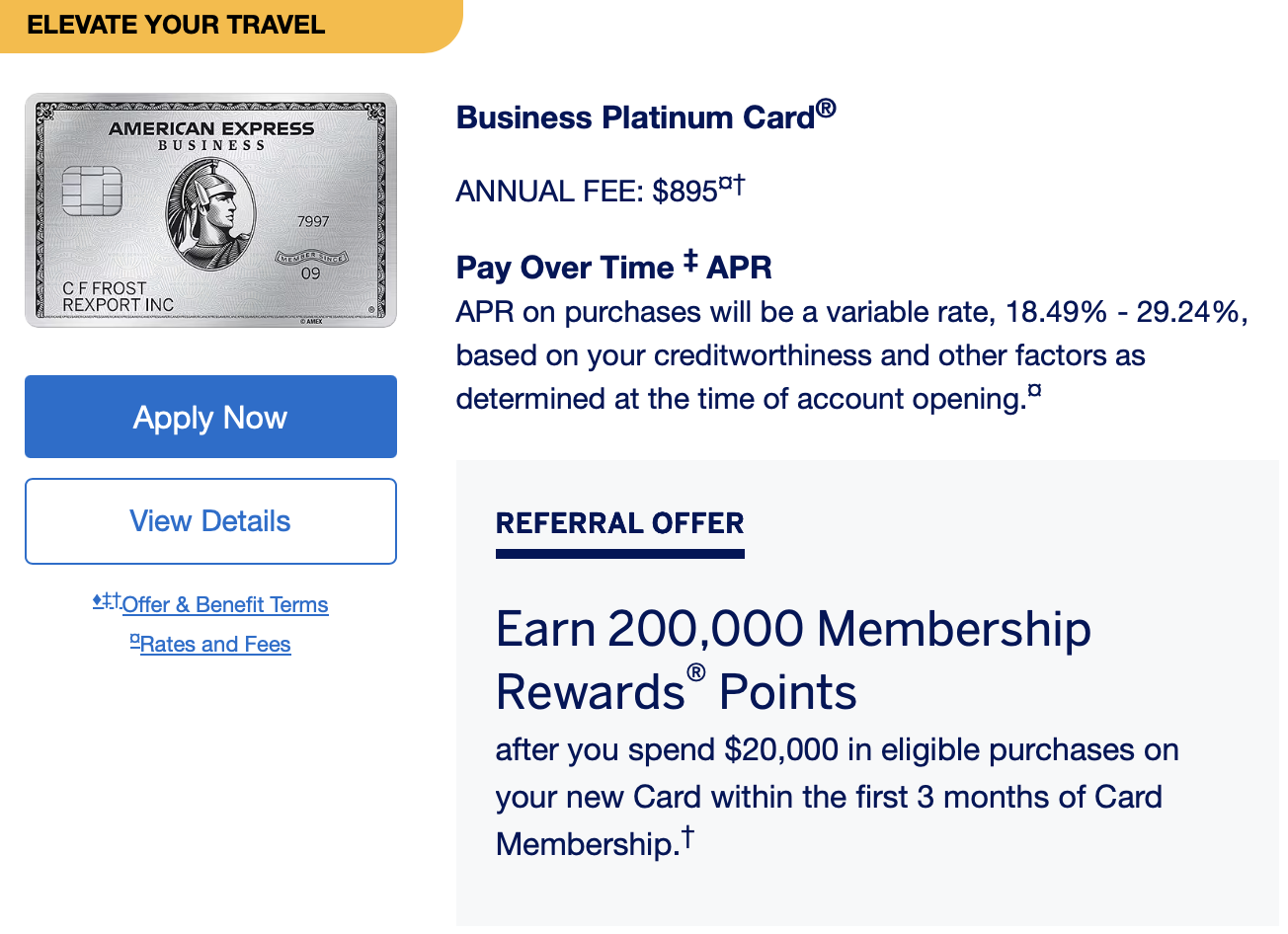
Task: Click the Pay Over Time APR heading
Action: [613, 268]
